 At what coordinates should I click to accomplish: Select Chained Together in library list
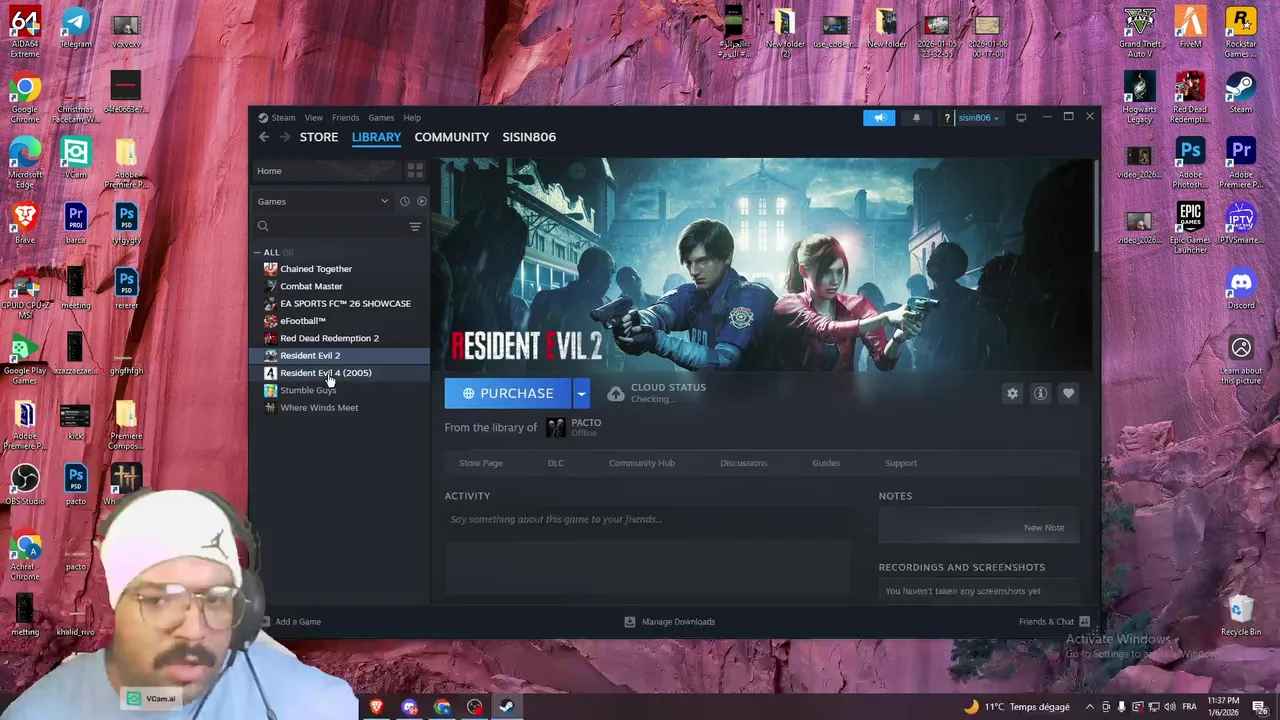coord(340,269)
